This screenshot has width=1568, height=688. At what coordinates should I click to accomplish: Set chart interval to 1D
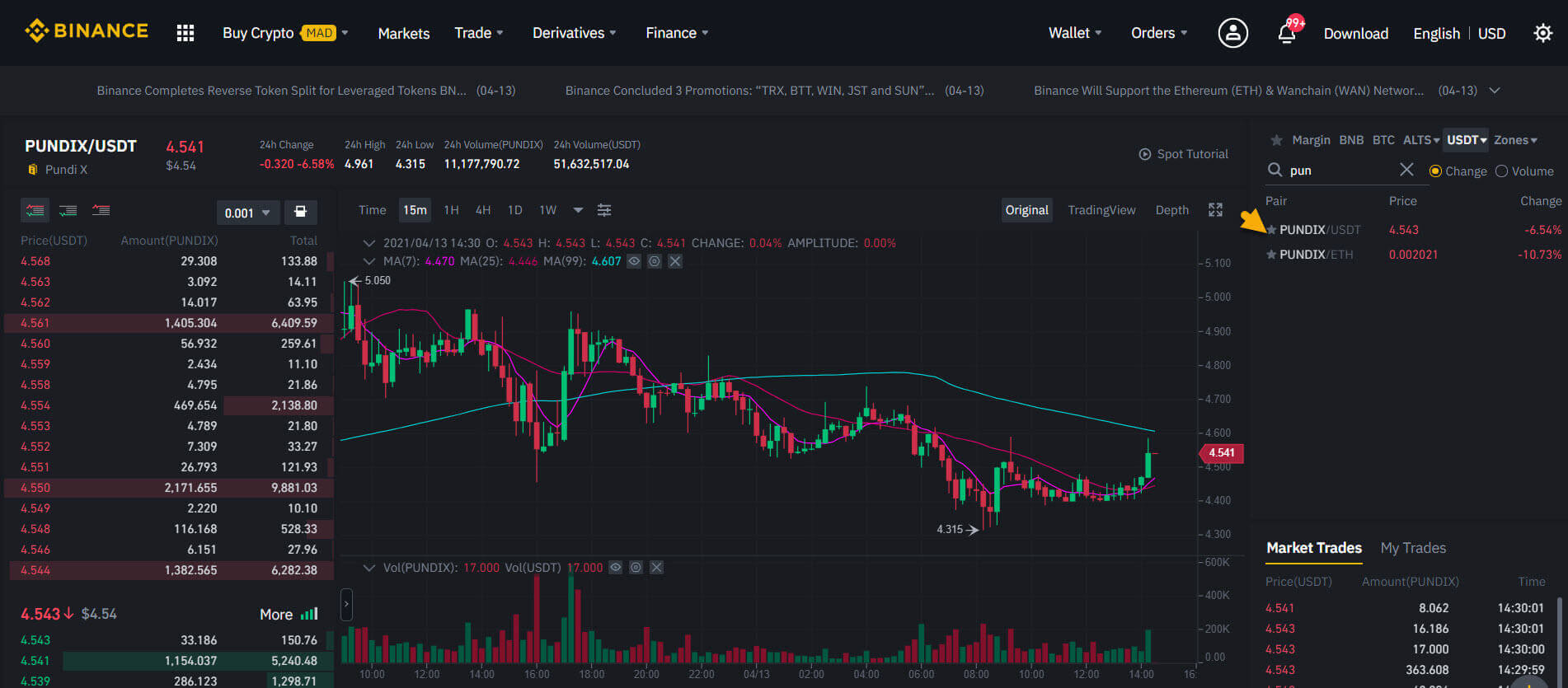click(515, 210)
